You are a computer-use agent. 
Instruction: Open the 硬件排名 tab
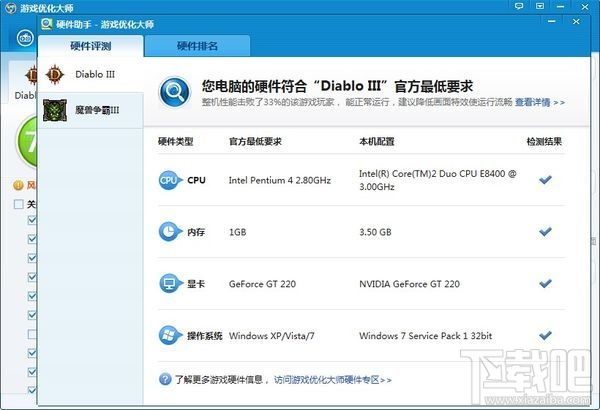tap(197, 46)
